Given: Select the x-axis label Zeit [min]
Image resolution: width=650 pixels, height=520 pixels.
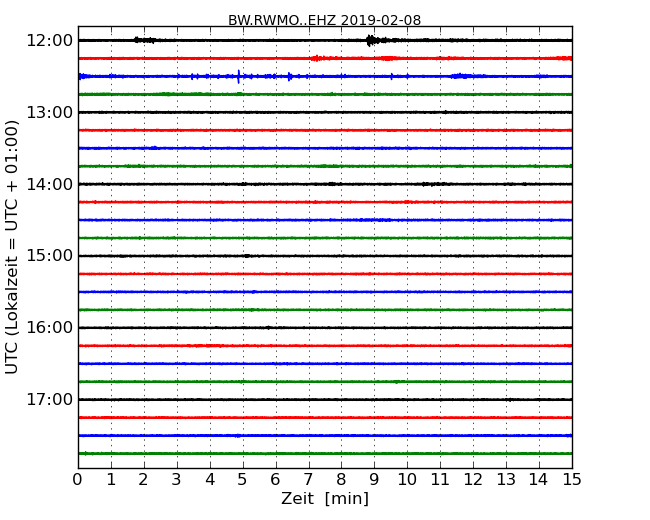Looking at the screenshot, I should pyautogui.click(x=325, y=498).
